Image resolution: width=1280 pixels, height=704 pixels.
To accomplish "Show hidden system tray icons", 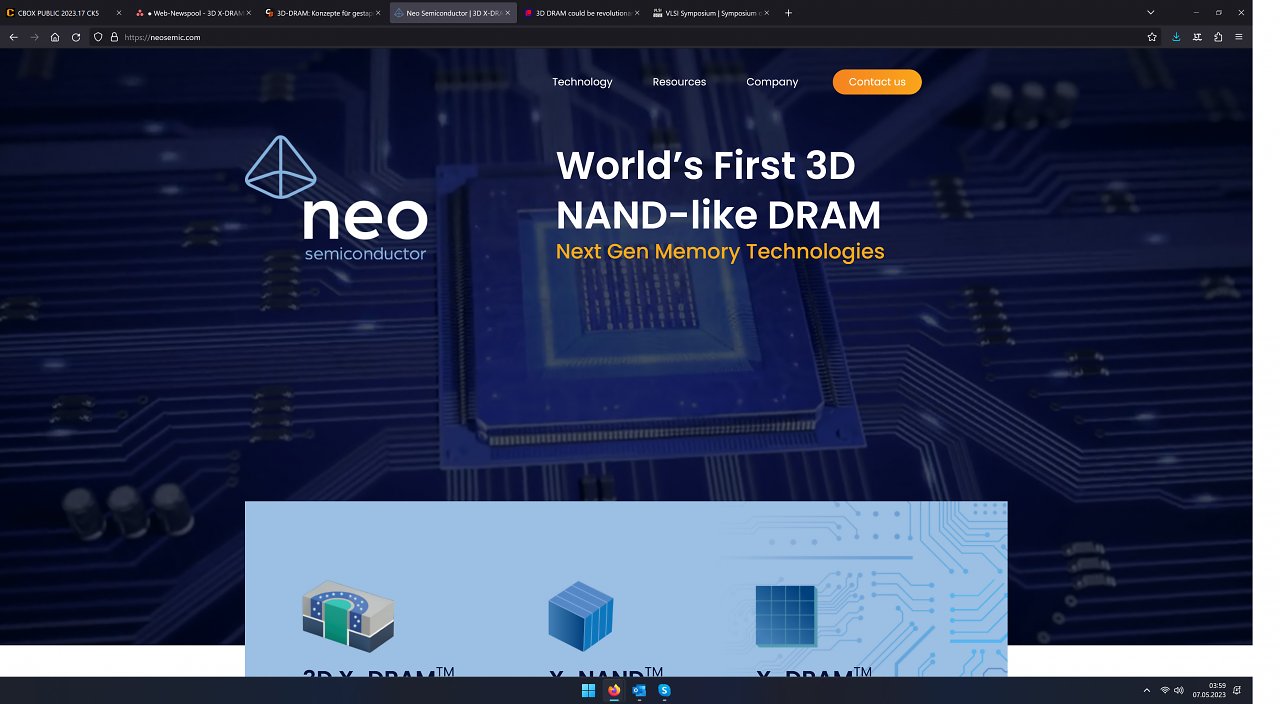I will [1146, 690].
